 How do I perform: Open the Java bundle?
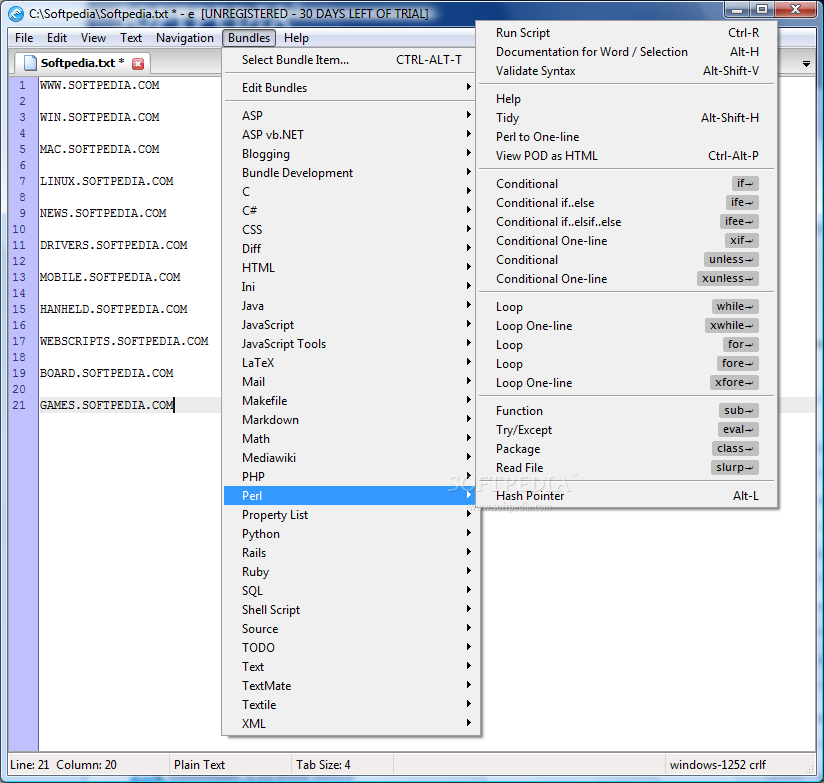point(351,306)
